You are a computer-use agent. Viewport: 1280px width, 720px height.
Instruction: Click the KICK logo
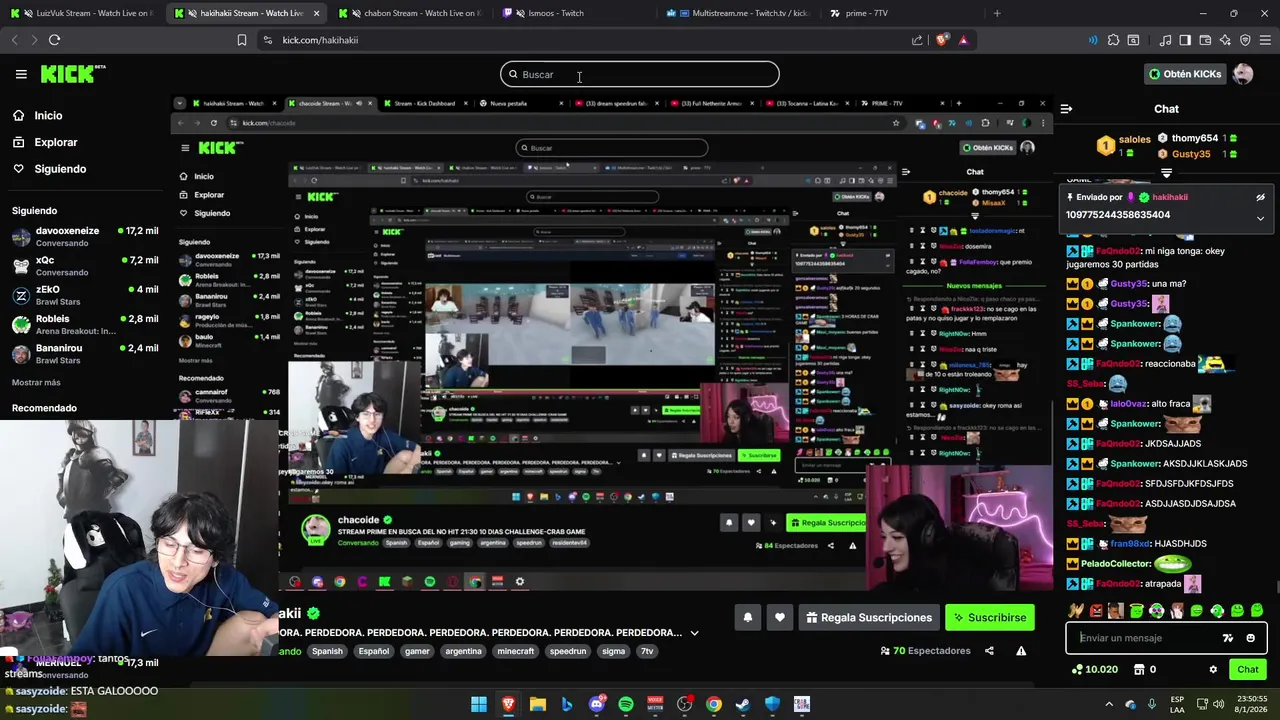coord(72,74)
